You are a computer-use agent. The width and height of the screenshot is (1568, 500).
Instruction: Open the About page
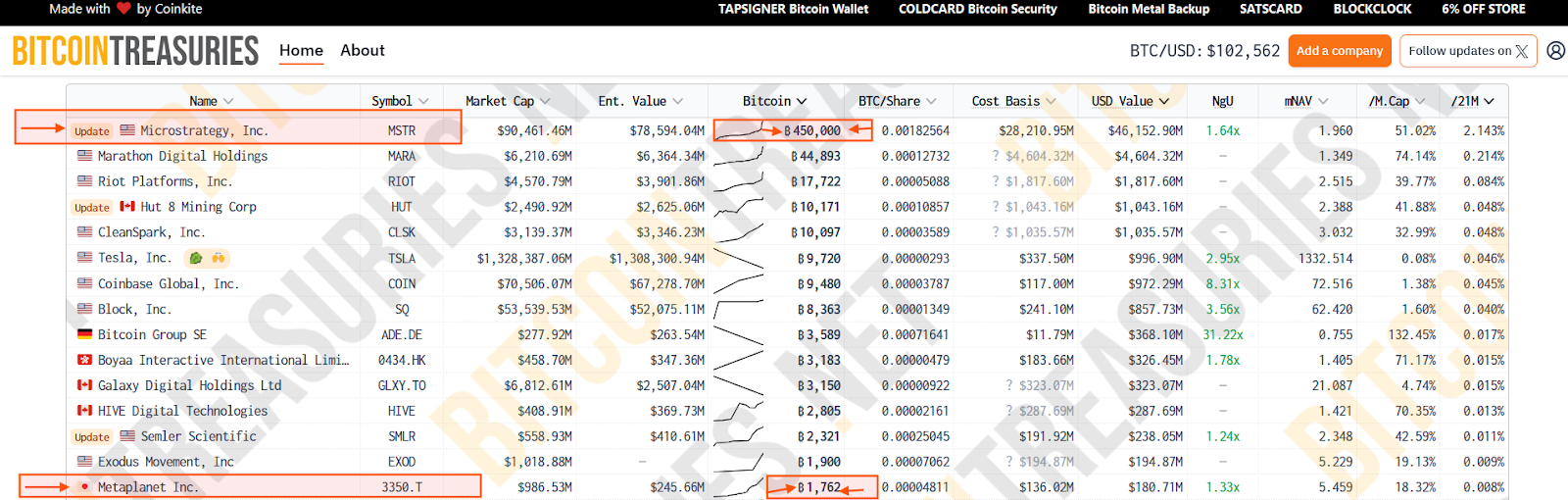(363, 50)
